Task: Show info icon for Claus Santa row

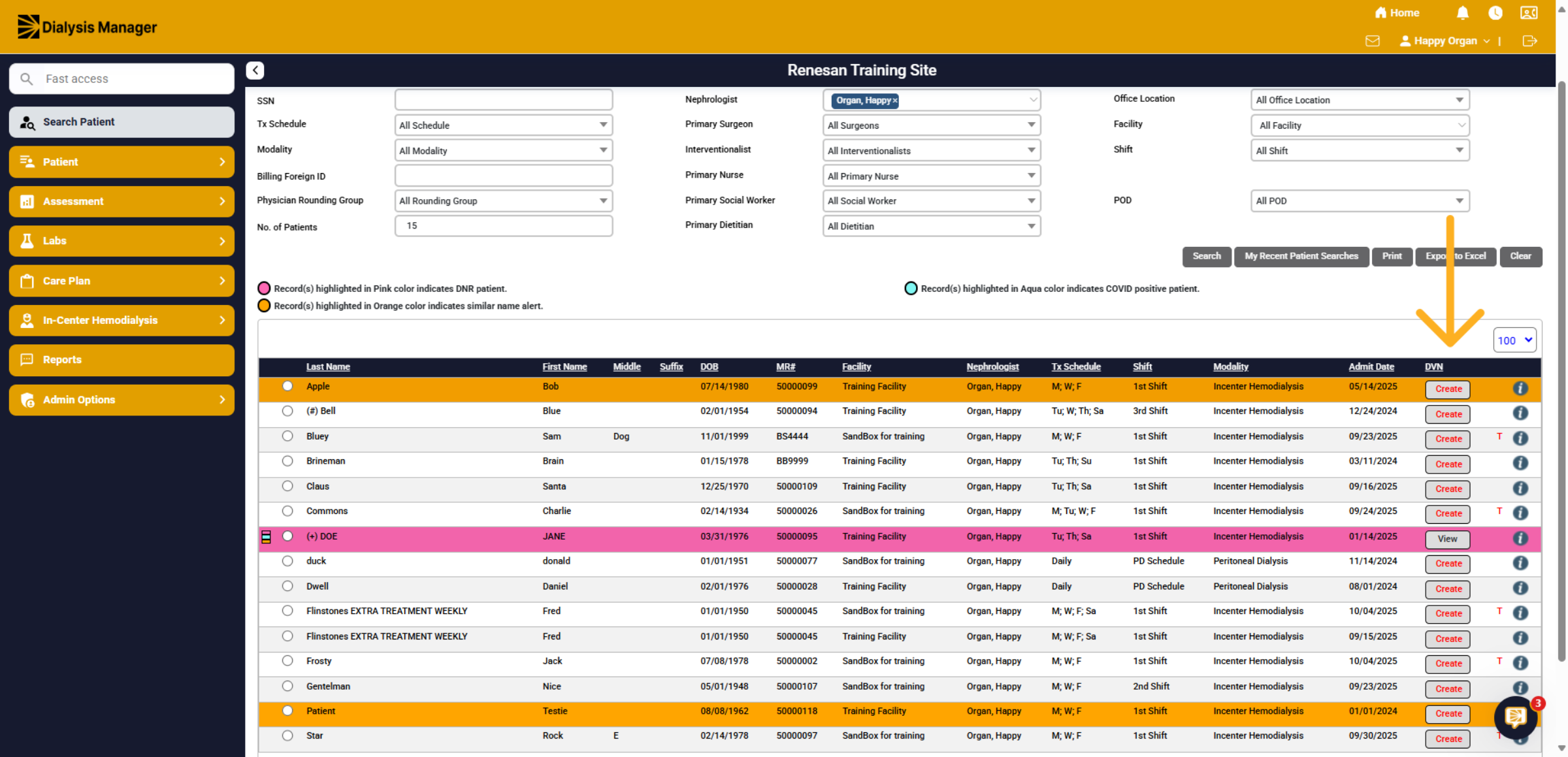Action: [1520, 489]
